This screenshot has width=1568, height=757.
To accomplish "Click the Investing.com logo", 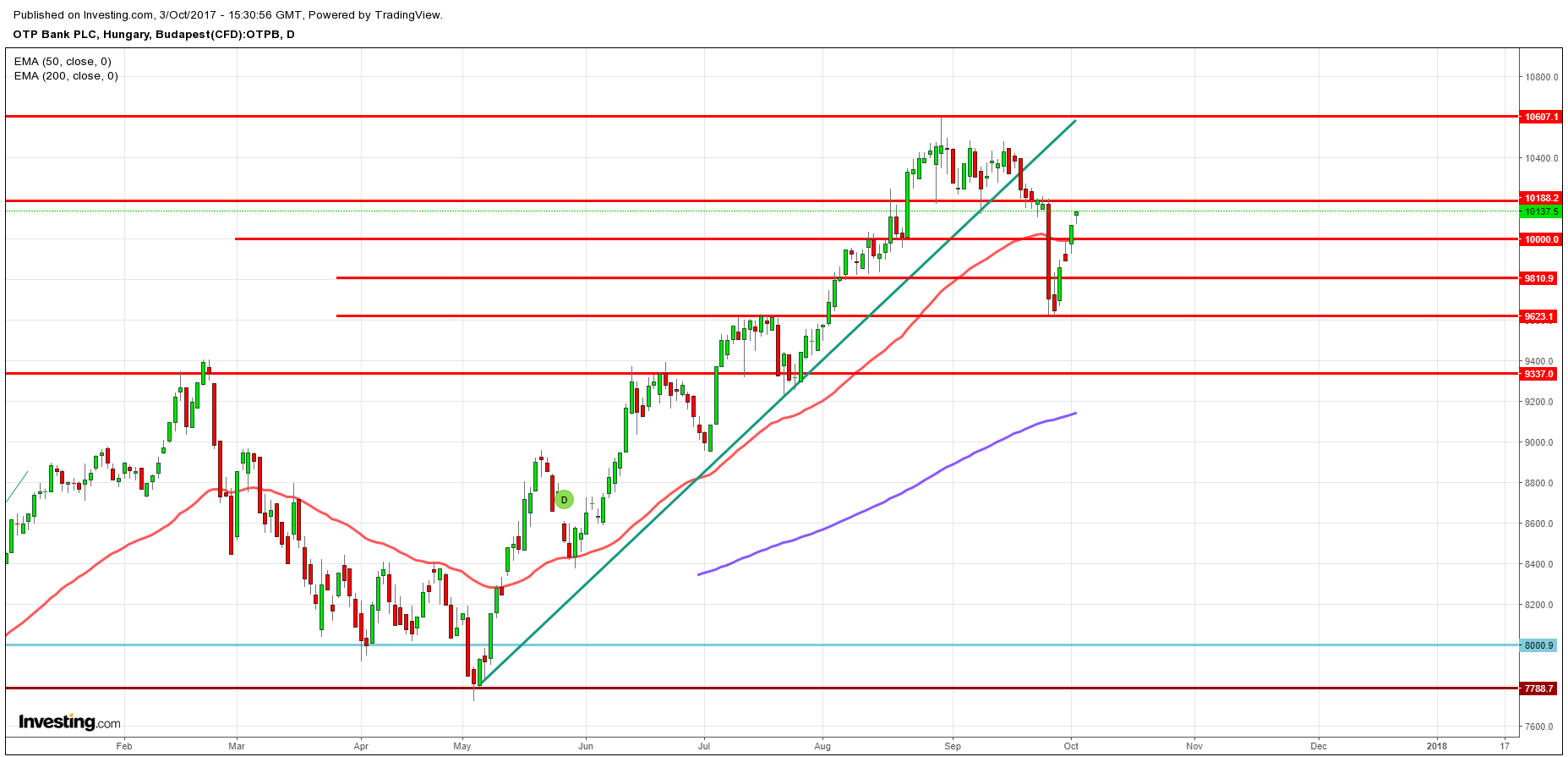I will pos(69,722).
